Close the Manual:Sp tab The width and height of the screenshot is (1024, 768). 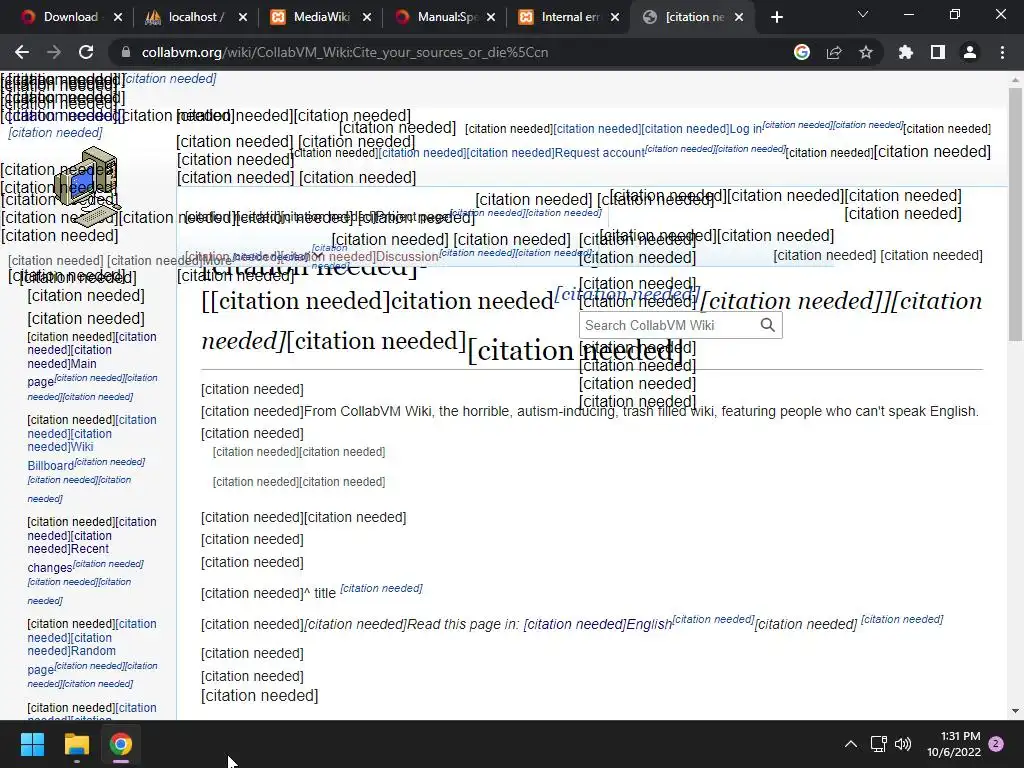coord(491,18)
